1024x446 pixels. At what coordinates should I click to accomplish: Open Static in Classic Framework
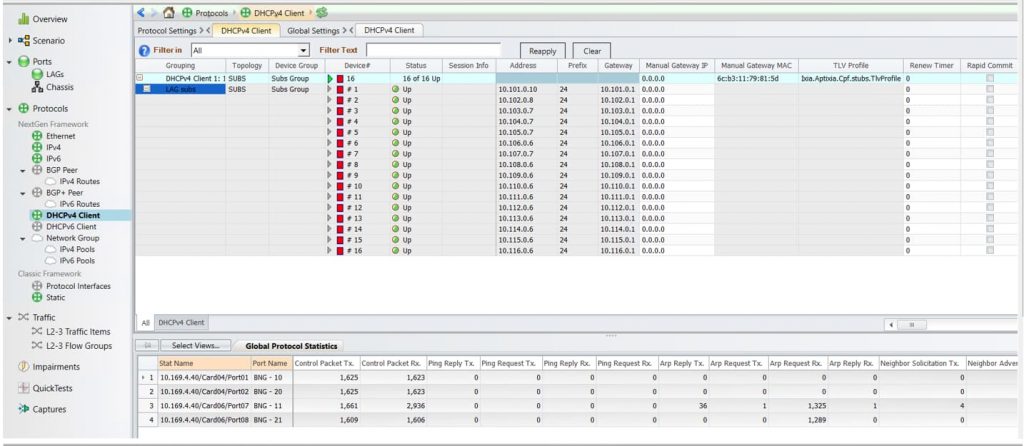pos(56,297)
